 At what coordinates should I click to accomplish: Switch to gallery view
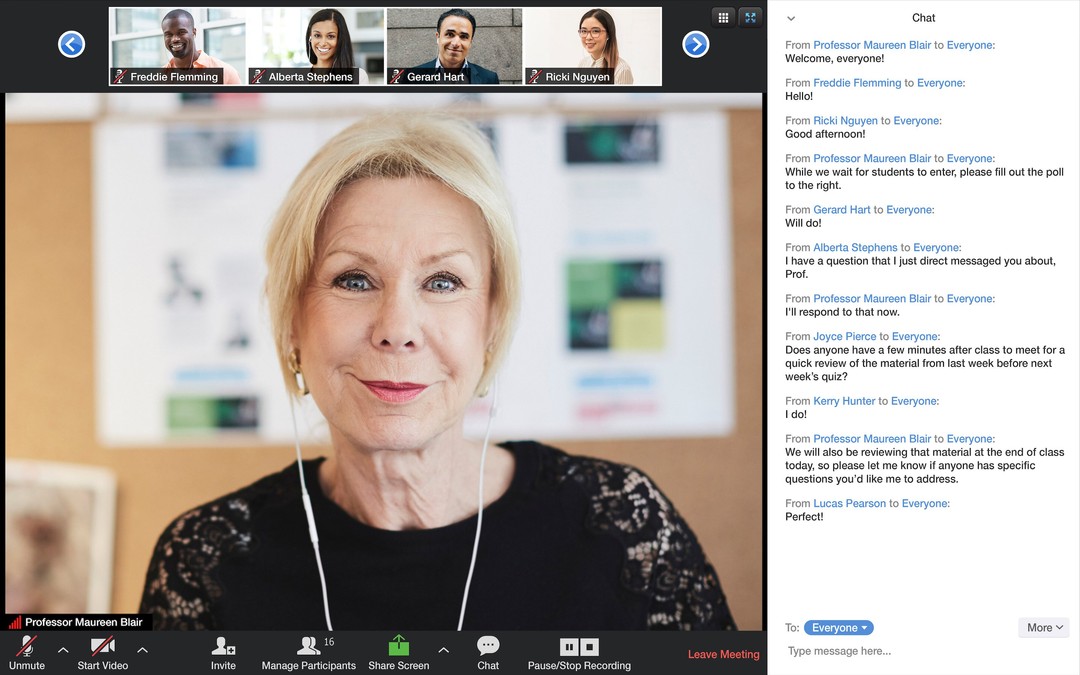(x=723, y=17)
